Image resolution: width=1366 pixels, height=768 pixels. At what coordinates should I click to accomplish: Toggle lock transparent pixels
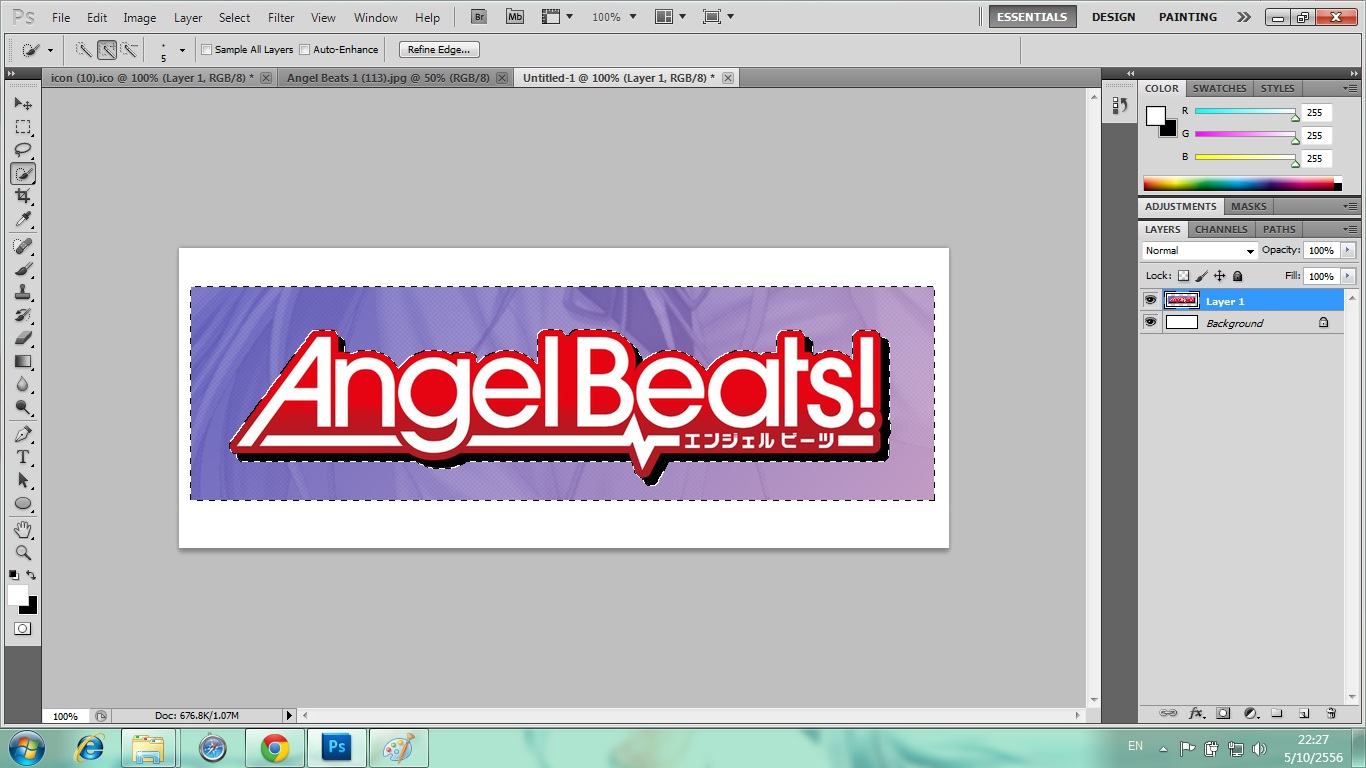pyautogui.click(x=1184, y=276)
